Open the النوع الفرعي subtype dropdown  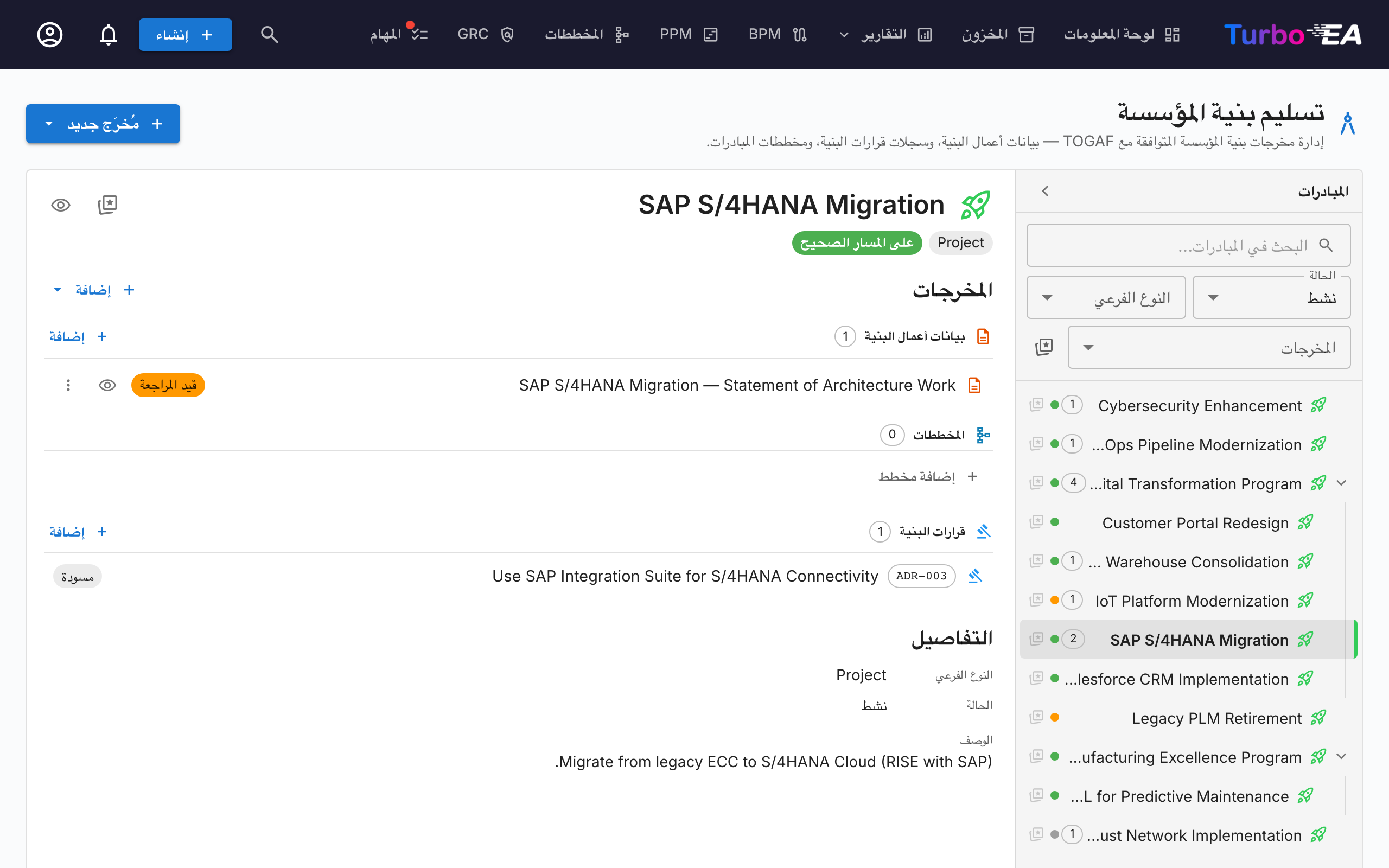[1106, 297]
